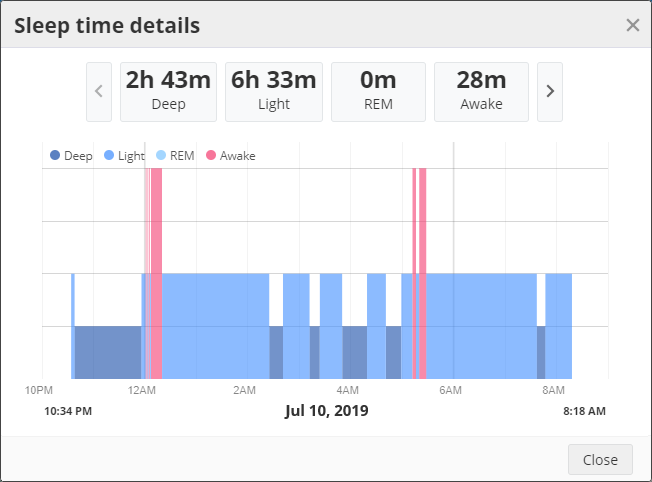Image resolution: width=652 pixels, height=482 pixels.
Task: Click the deep sleep block near 4AM
Action: pos(355,352)
